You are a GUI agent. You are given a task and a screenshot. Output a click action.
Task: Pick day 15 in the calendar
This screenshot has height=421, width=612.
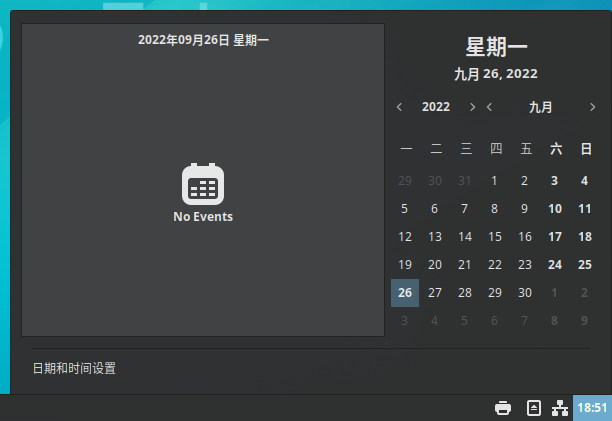(x=494, y=237)
